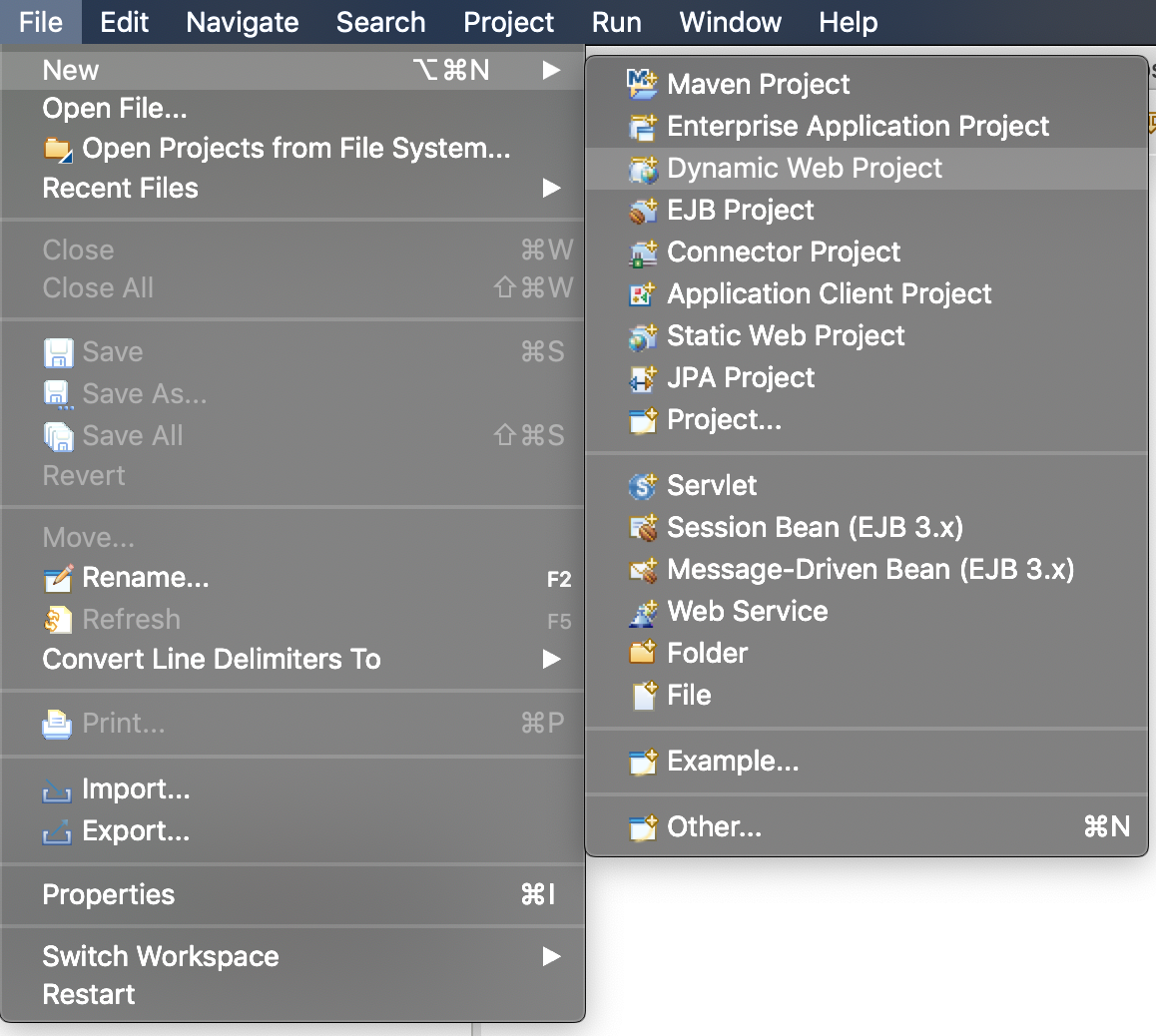The height and width of the screenshot is (1036, 1156).
Task: Click the EJB Project bean icon
Action: point(642,211)
